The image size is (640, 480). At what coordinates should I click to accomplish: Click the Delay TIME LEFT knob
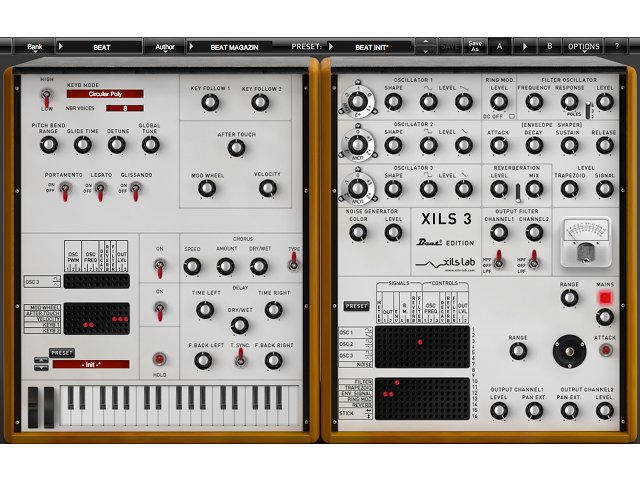205,310
